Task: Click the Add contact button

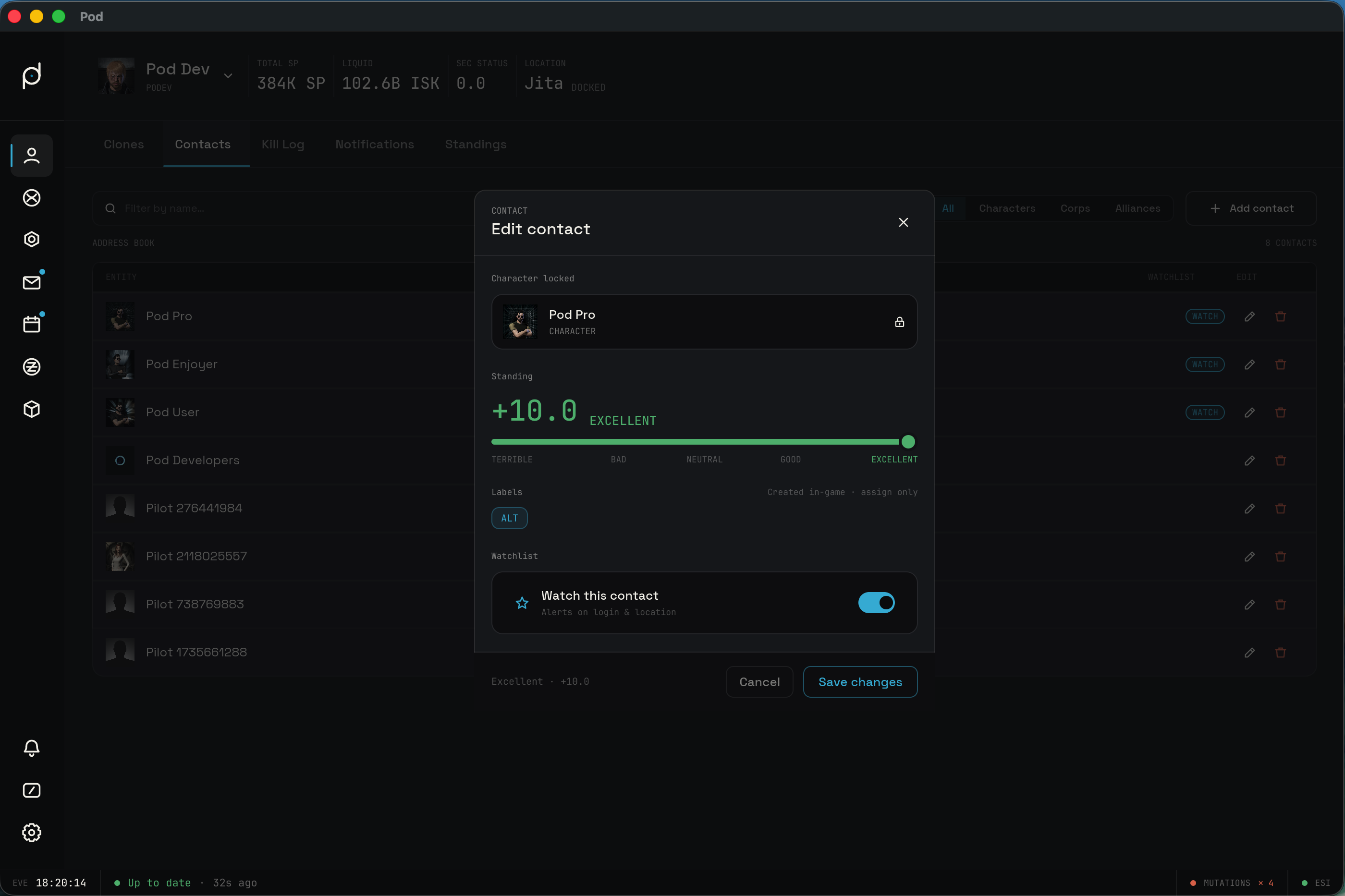Action: coord(1251,208)
